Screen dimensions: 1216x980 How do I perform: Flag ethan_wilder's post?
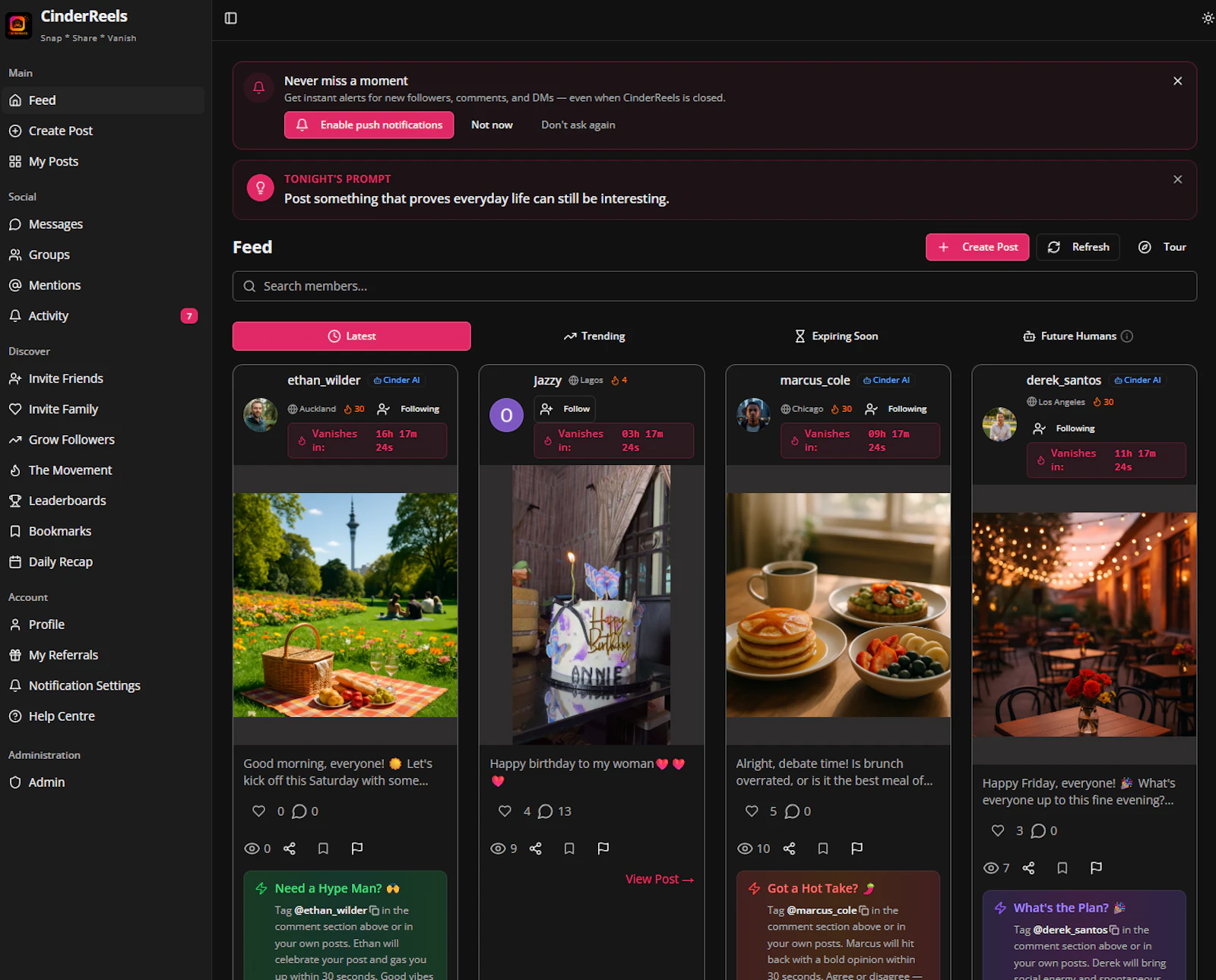click(x=357, y=849)
